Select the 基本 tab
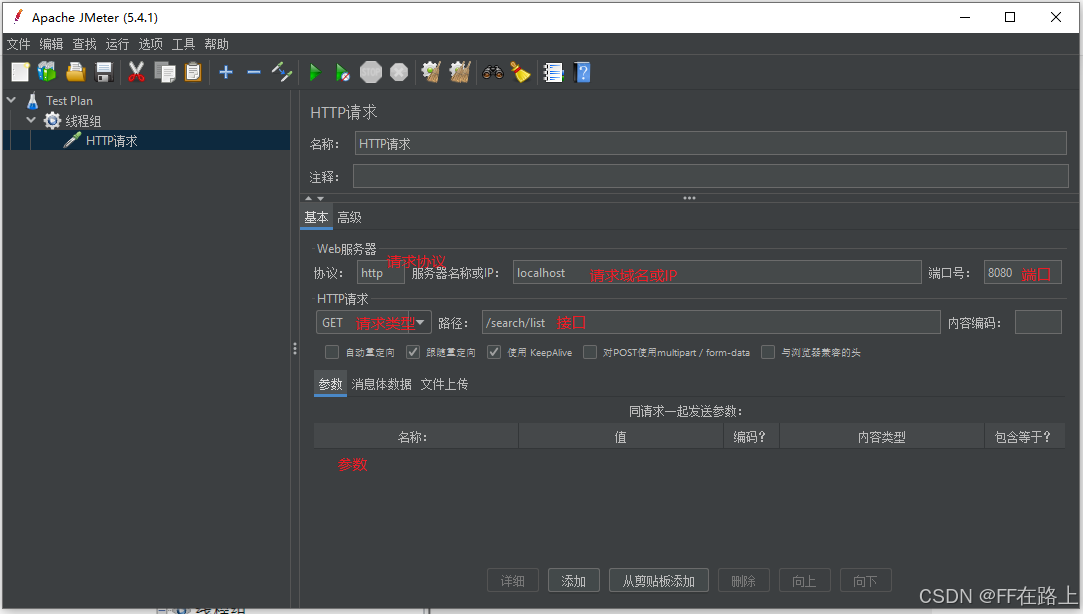1083x614 pixels. pyautogui.click(x=316, y=218)
